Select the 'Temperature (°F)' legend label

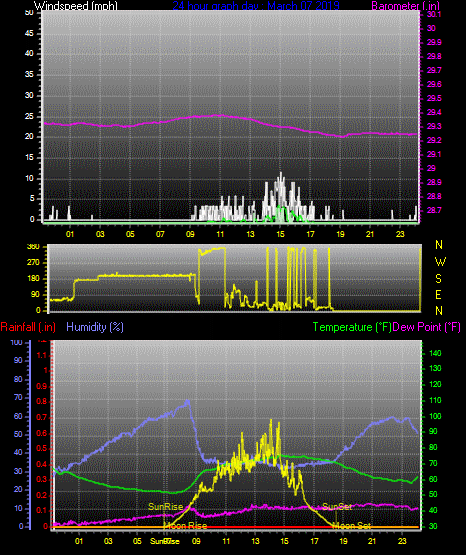coord(352,327)
